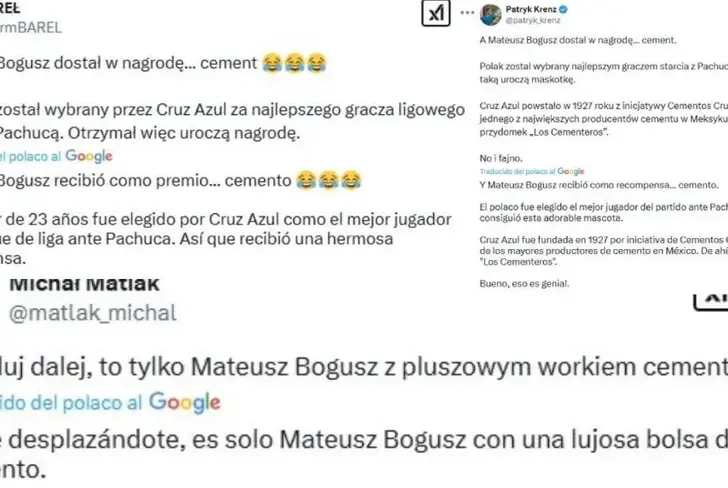Click the laughing emojis after Spanish word "cemento"
The image size is (728, 488).
click(329, 180)
